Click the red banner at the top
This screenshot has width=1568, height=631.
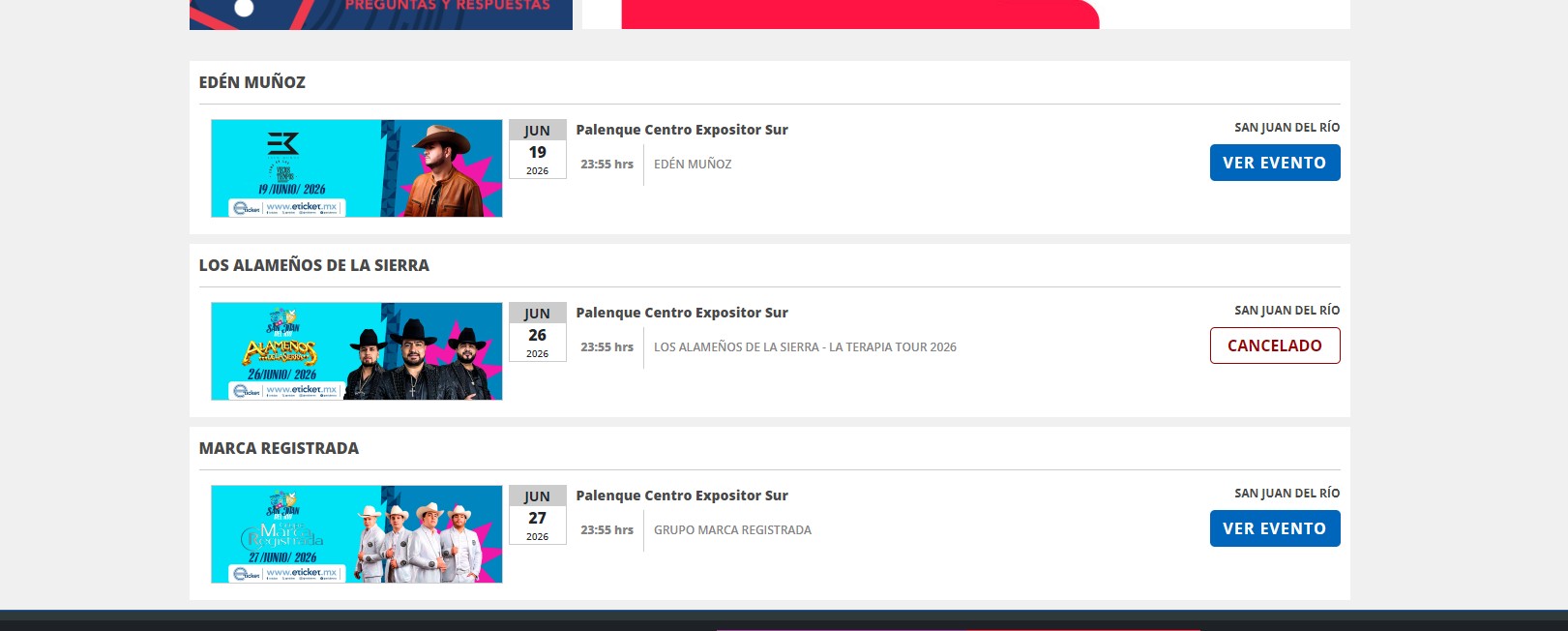click(860, 15)
